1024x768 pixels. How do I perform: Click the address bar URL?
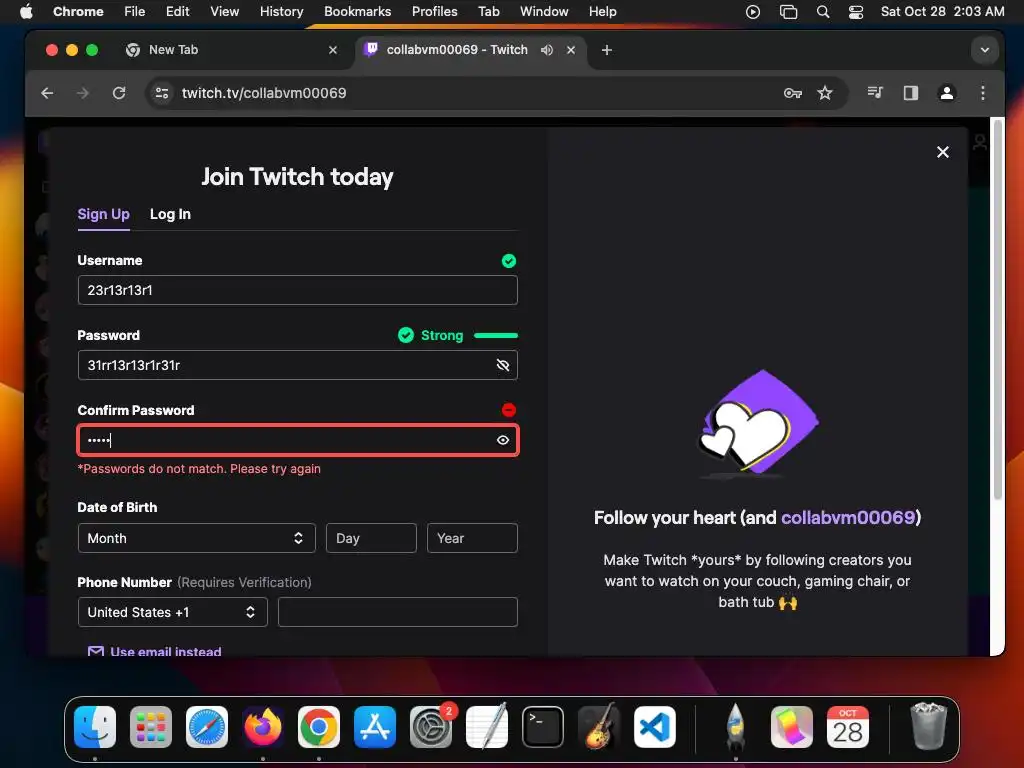pyautogui.click(x=264, y=93)
